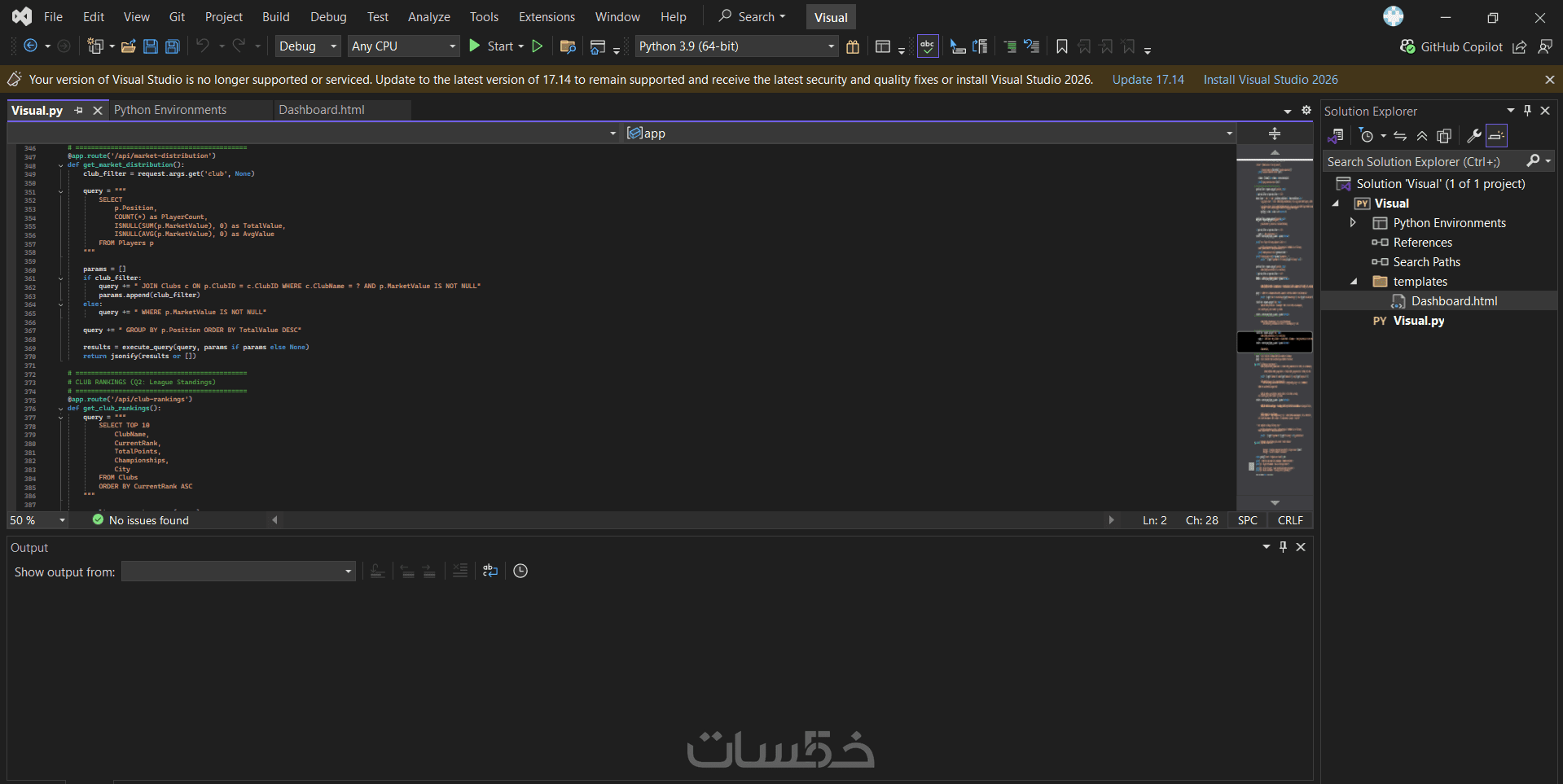Click the increase indent toolbar icon
Viewport: 1563px width, 784px height.
tap(1010, 46)
